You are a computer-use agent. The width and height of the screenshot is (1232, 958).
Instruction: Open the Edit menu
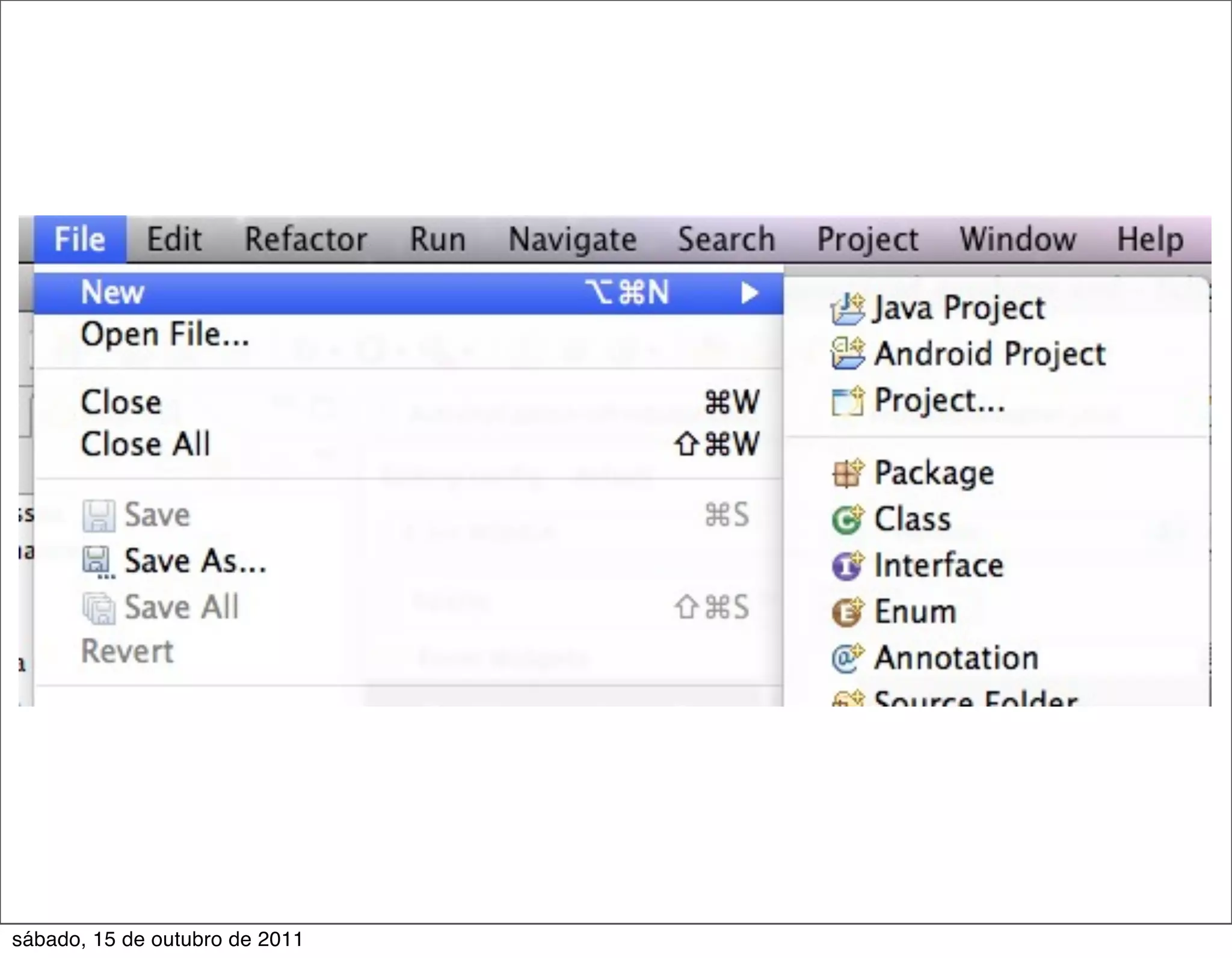(x=174, y=239)
